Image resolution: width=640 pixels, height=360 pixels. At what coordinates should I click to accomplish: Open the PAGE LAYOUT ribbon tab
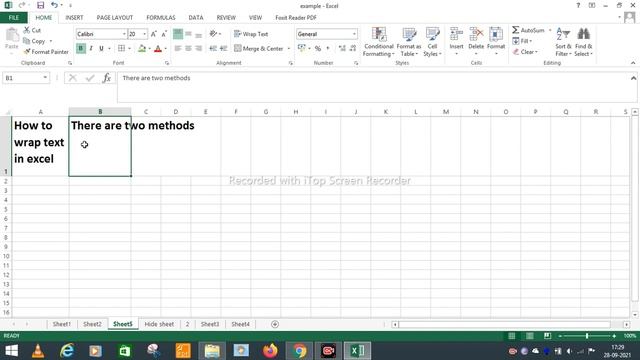pos(115,18)
